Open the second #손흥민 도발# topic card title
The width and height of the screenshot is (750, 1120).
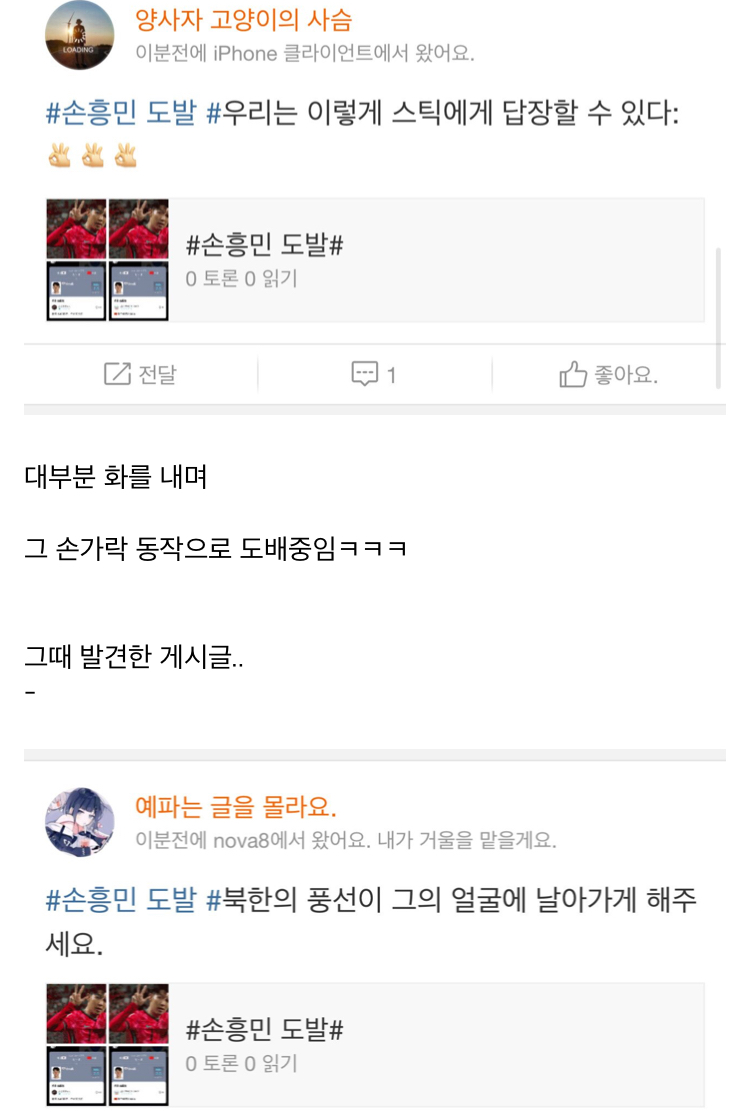[x=264, y=1029]
